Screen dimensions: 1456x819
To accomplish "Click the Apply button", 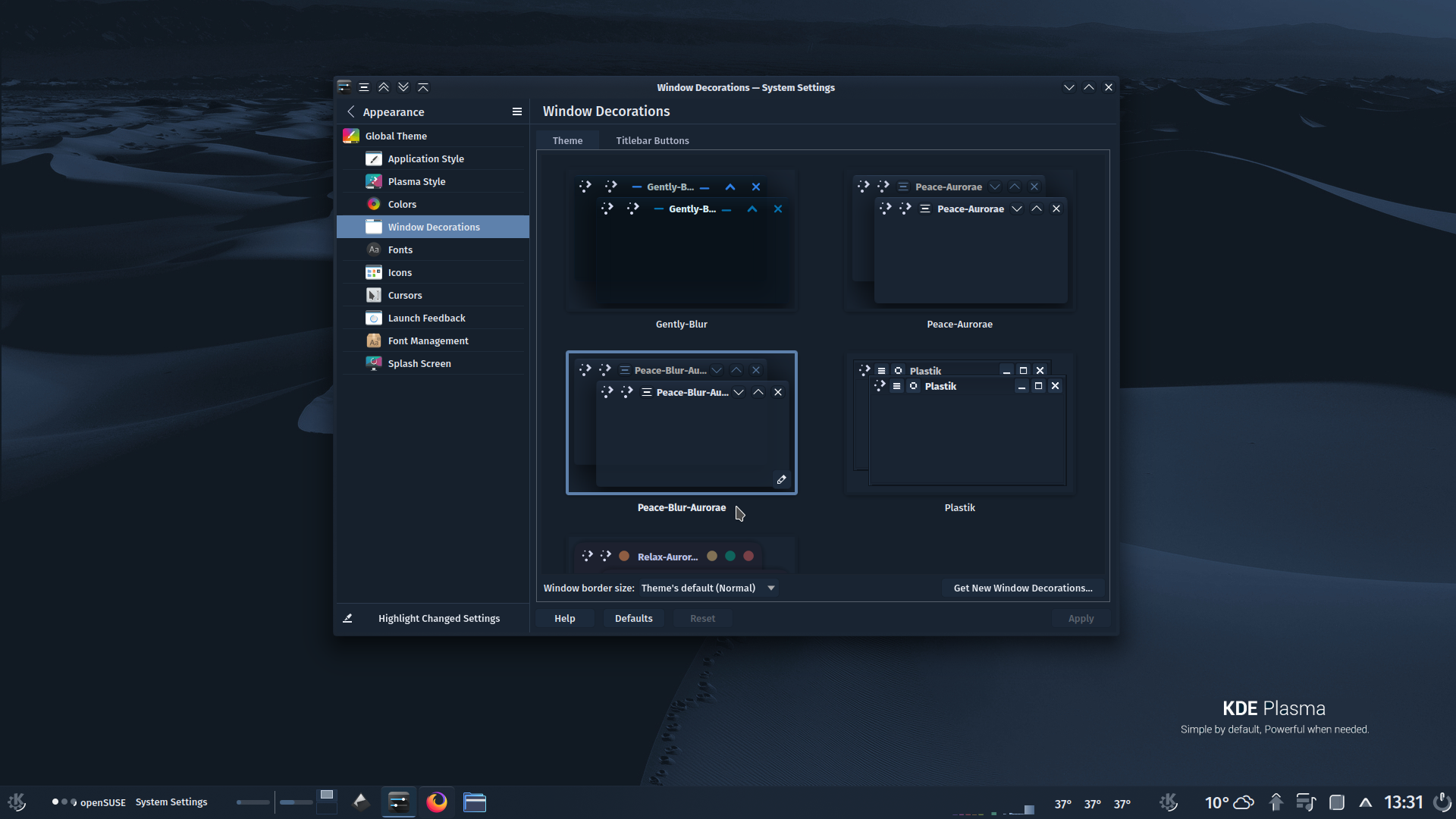I will pyautogui.click(x=1081, y=618).
